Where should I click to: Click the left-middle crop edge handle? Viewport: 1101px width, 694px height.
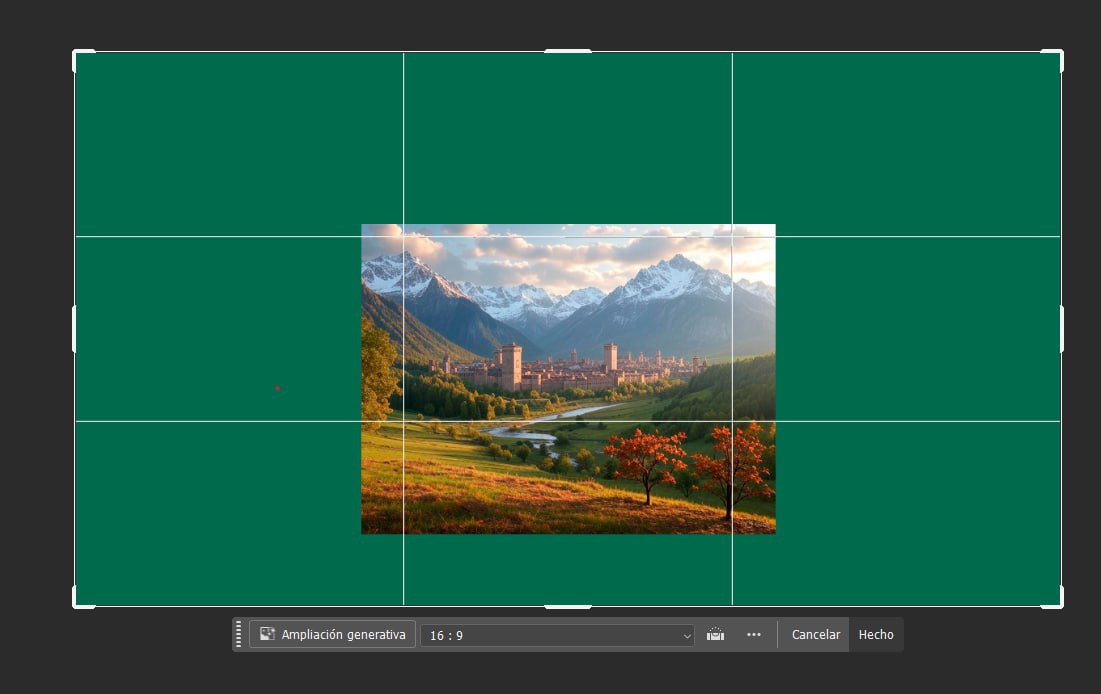pyautogui.click(x=74, y=329)
